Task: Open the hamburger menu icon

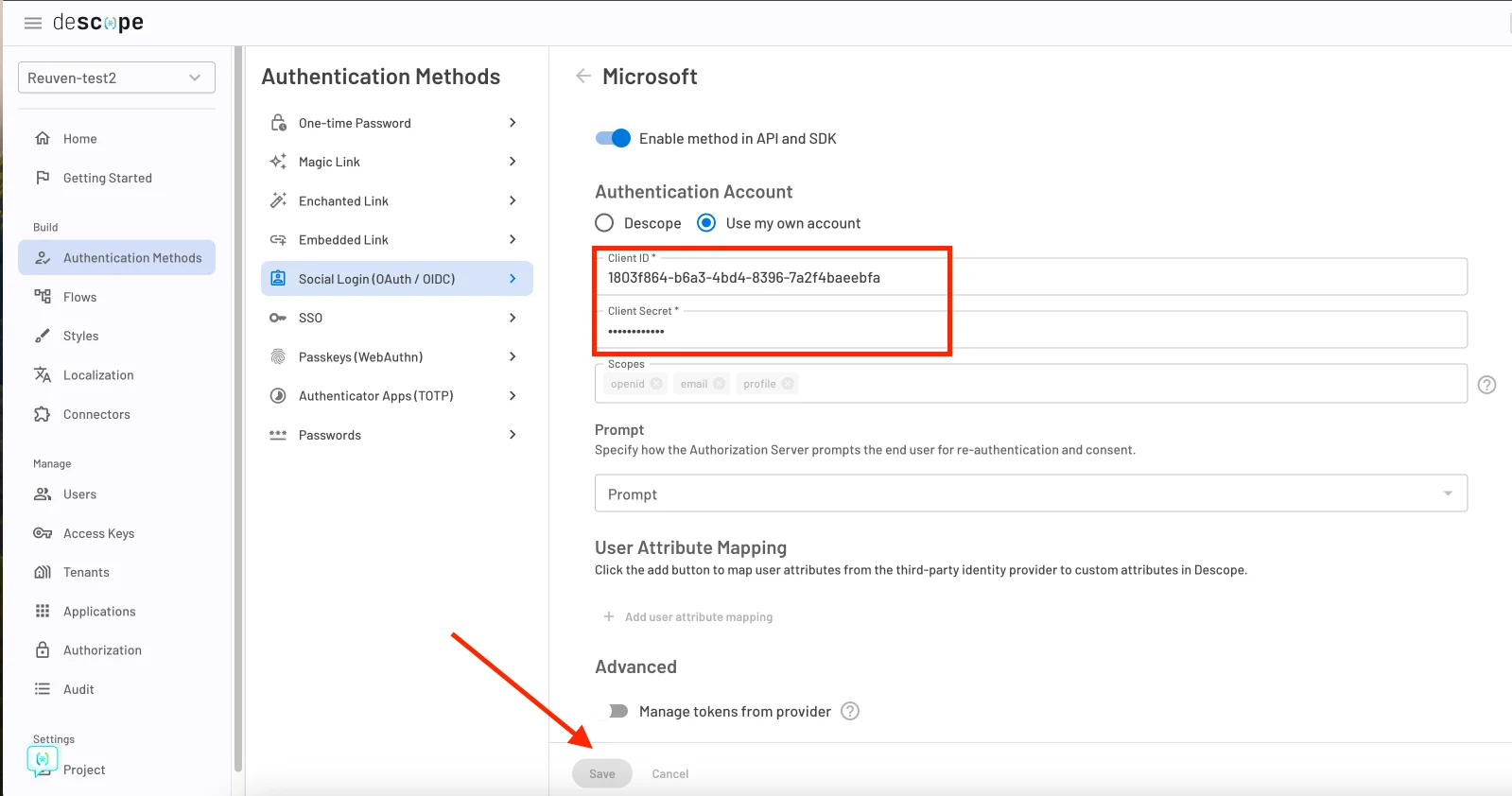Action: tap(33, 23)
